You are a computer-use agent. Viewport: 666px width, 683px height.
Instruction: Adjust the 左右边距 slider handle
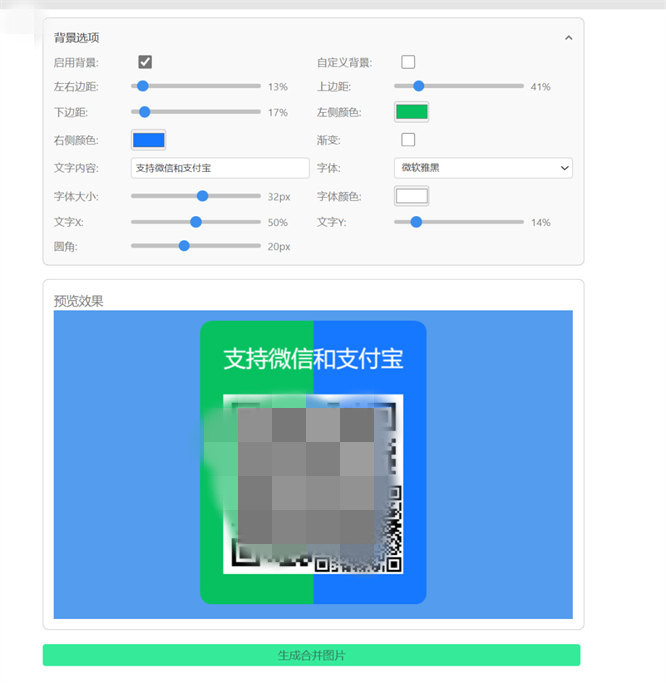[x=142, y=86]
